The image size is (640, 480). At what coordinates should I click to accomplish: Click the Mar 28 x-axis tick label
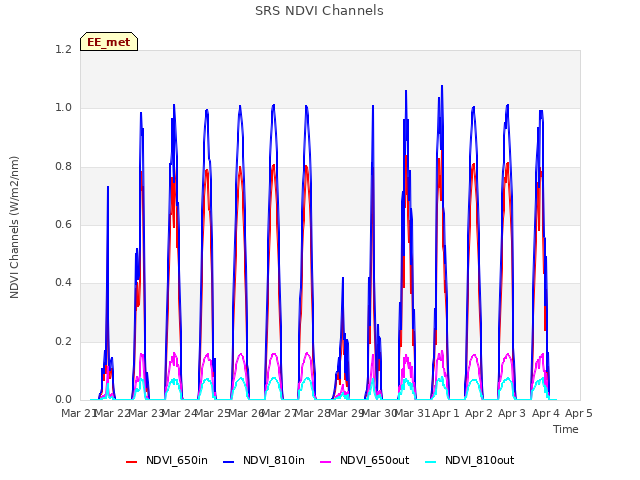tap(312, 413)
